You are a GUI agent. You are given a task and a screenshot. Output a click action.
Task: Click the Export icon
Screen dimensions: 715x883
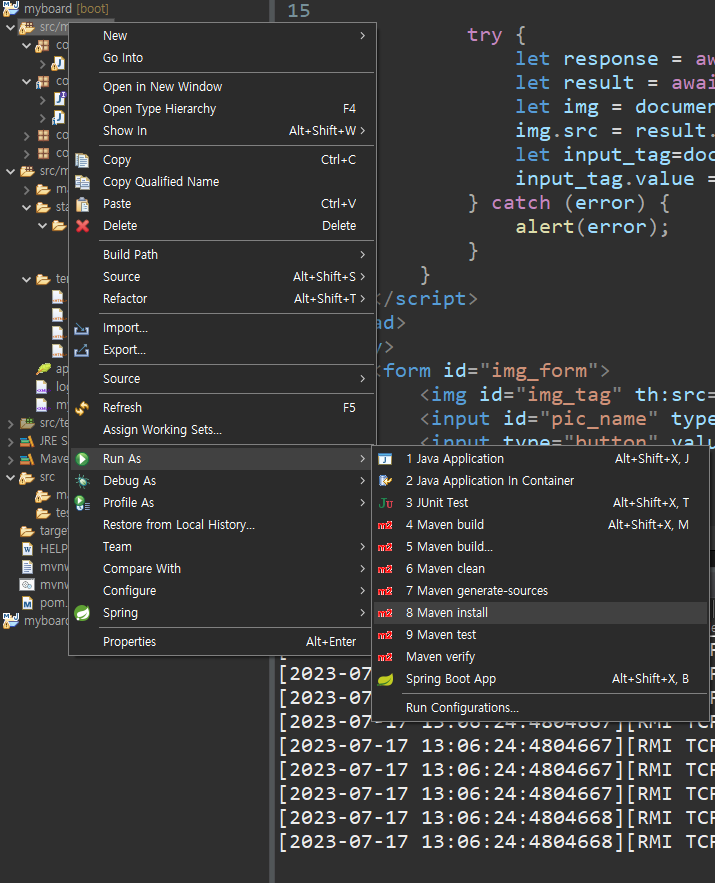pos(82,350)
